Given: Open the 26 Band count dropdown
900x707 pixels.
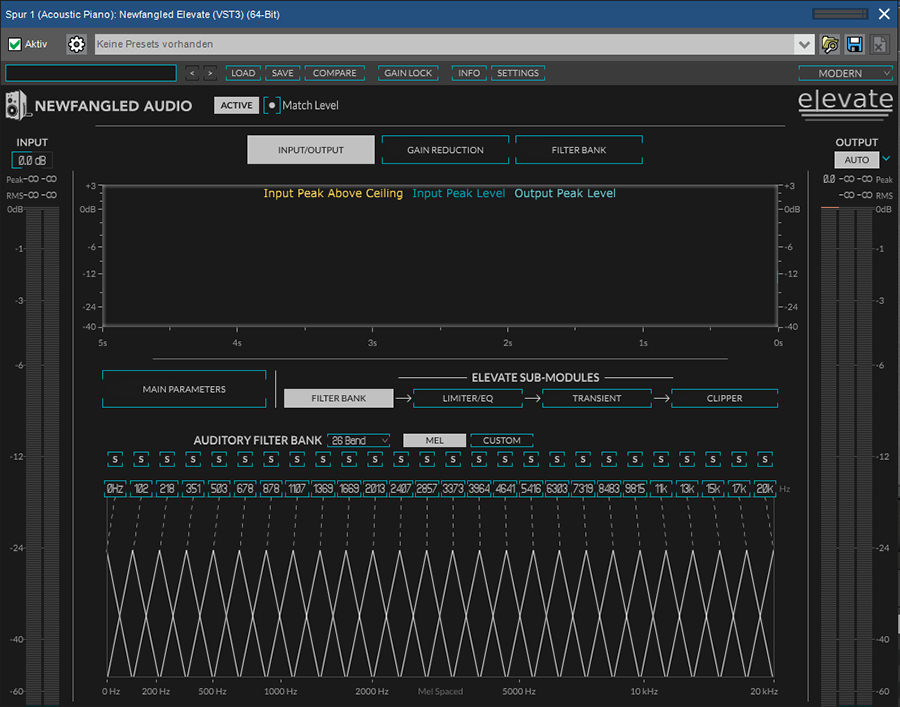Looking at the screenshot, I should coord(359,440).
